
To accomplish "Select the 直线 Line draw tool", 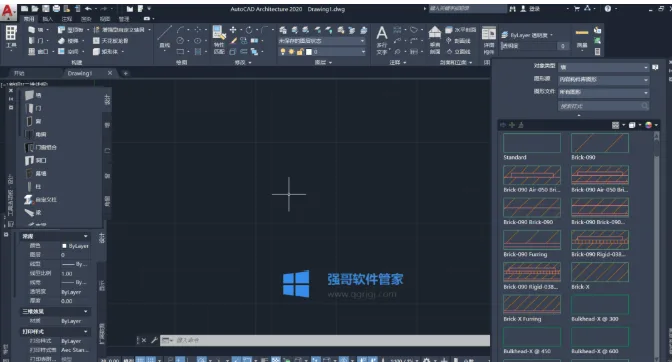I will point(165,36).
